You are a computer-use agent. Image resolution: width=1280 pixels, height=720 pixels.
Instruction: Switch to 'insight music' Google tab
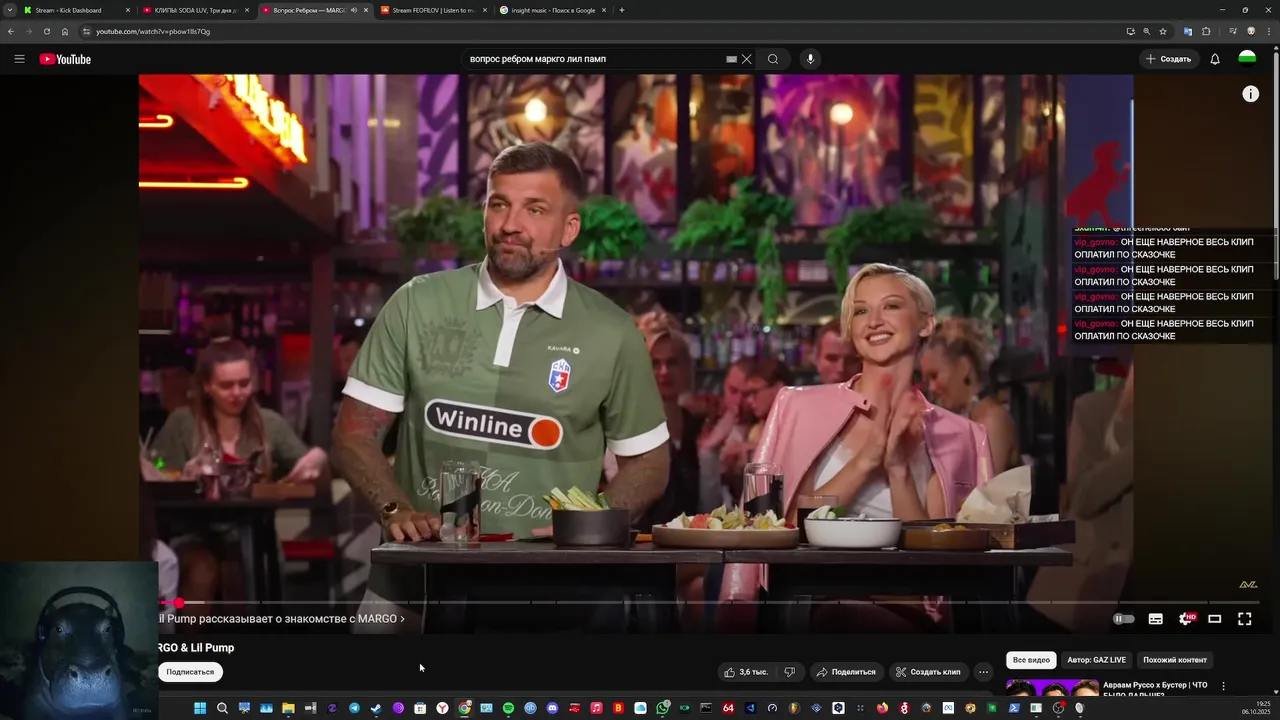coord(552,10)
